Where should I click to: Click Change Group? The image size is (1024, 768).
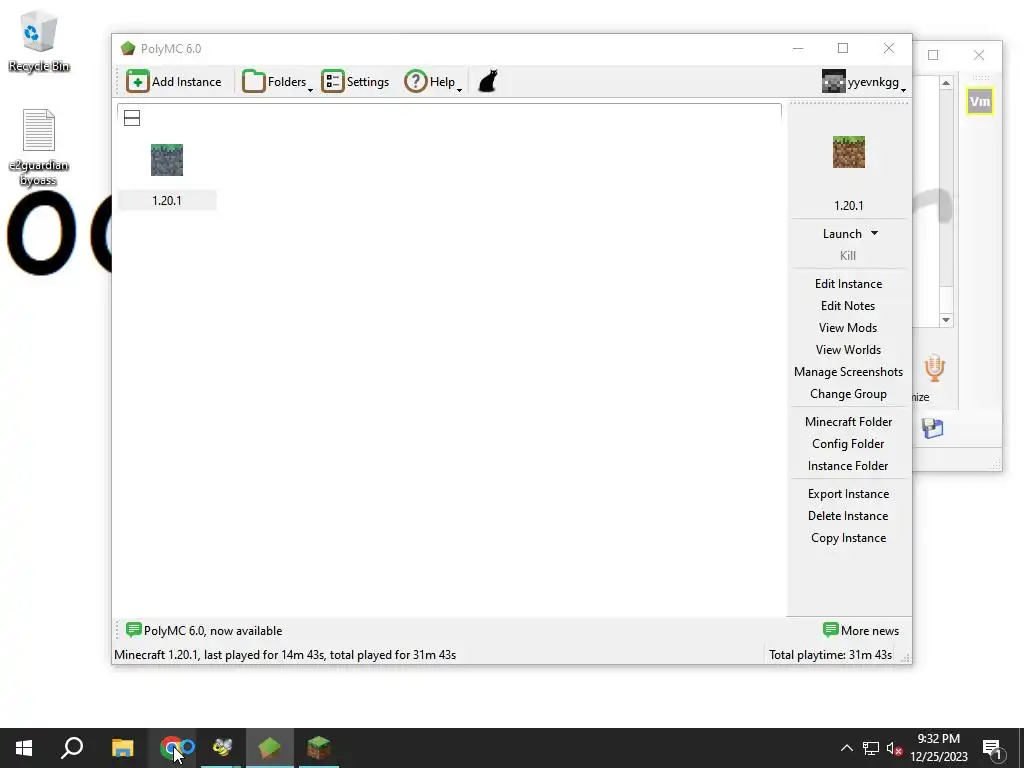tap(848, 394)
